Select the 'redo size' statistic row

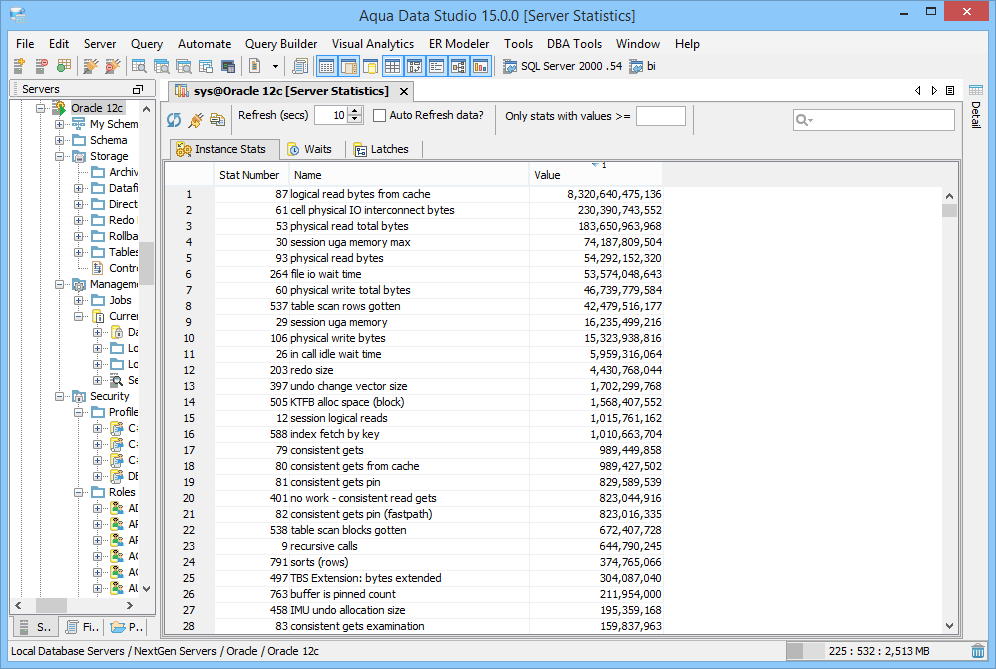[x=413, y=370]
